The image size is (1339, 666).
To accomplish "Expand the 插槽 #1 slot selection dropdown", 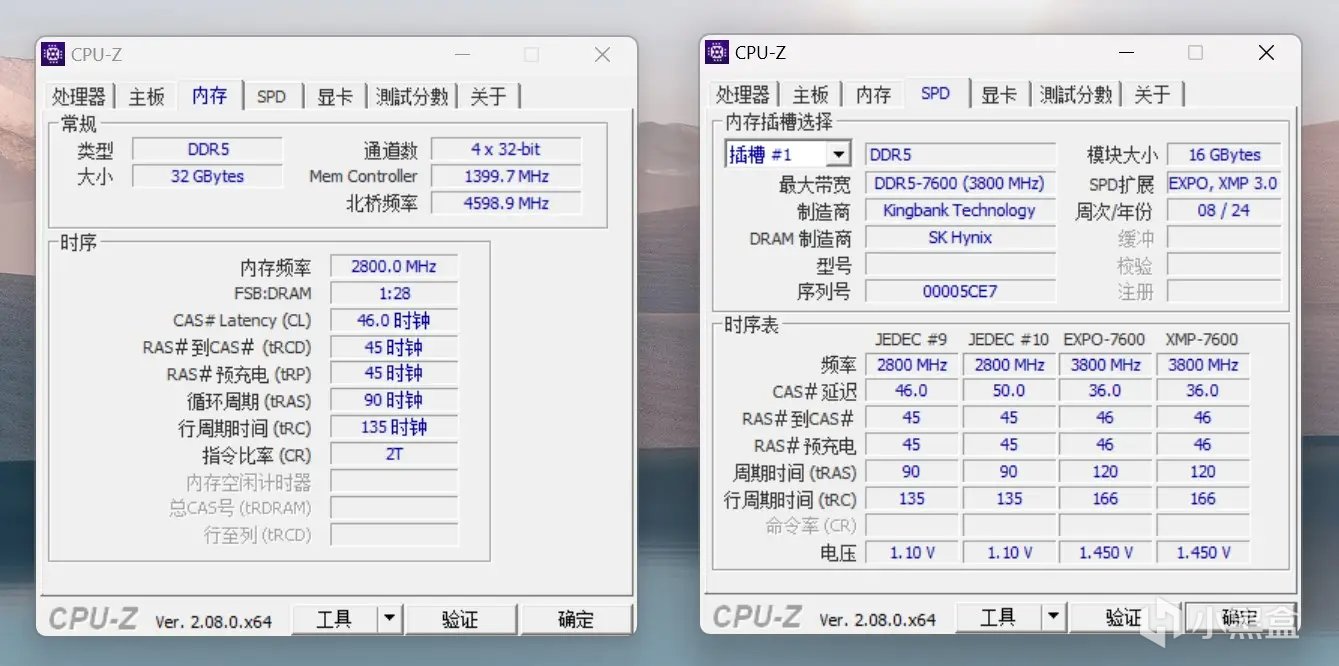I will pyautogui.click(x=839, y=155).
